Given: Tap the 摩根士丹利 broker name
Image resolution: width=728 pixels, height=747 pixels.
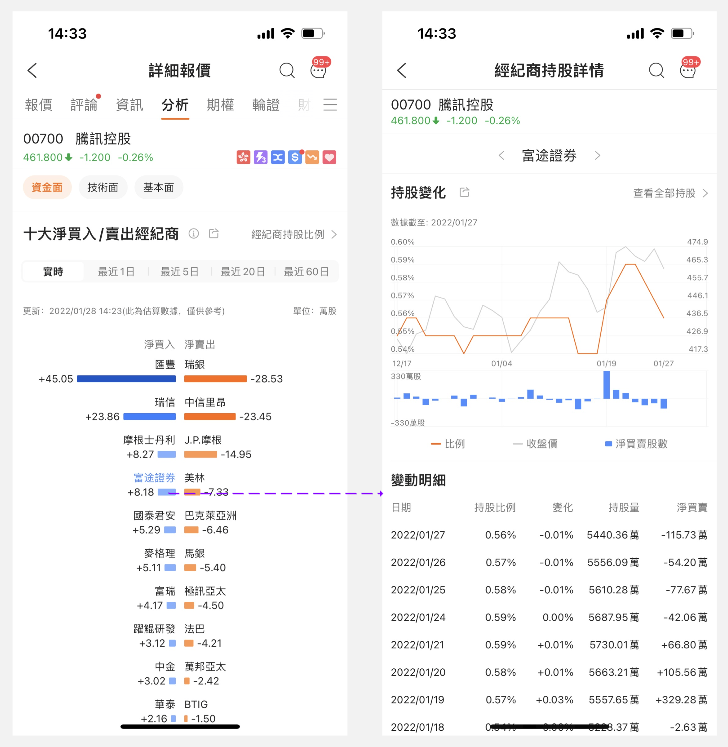Looking at the screenshot, I should [x=149, y=440].
